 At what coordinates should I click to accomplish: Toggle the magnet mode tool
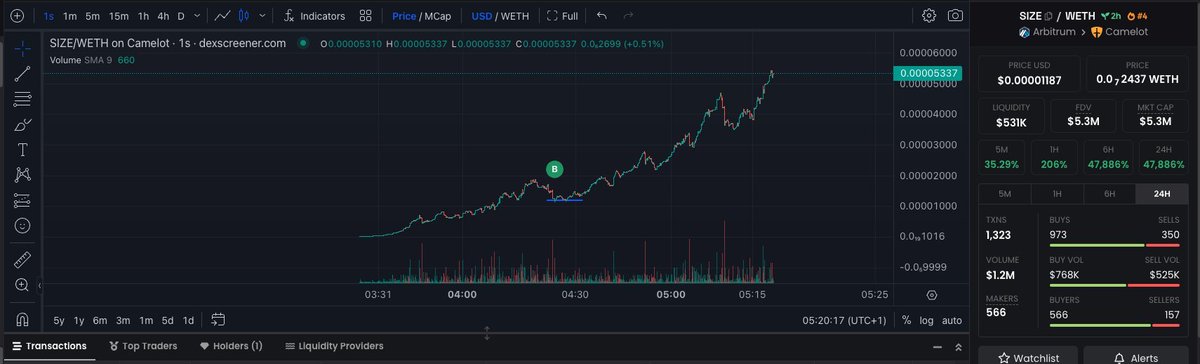22,319
